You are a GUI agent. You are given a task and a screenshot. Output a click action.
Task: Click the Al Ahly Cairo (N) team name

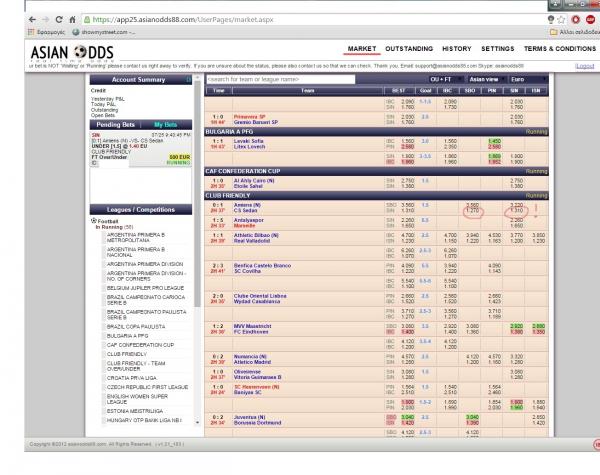254,181
